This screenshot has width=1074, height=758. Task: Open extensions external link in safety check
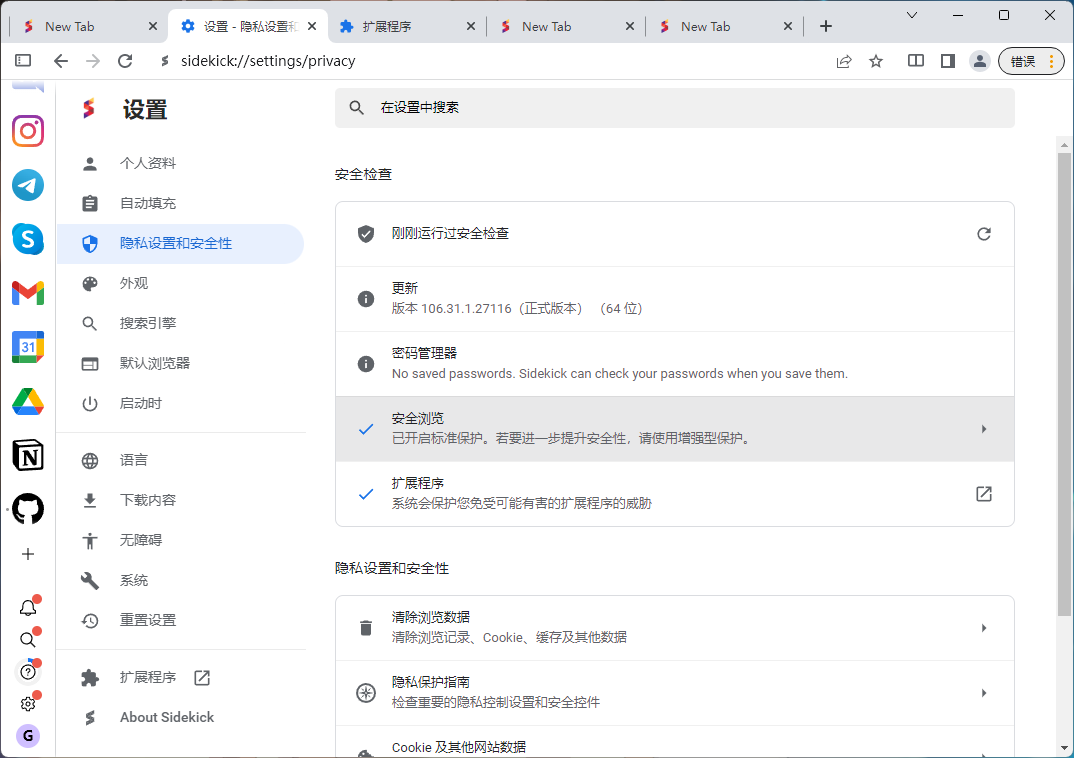(x=984, y=494)
